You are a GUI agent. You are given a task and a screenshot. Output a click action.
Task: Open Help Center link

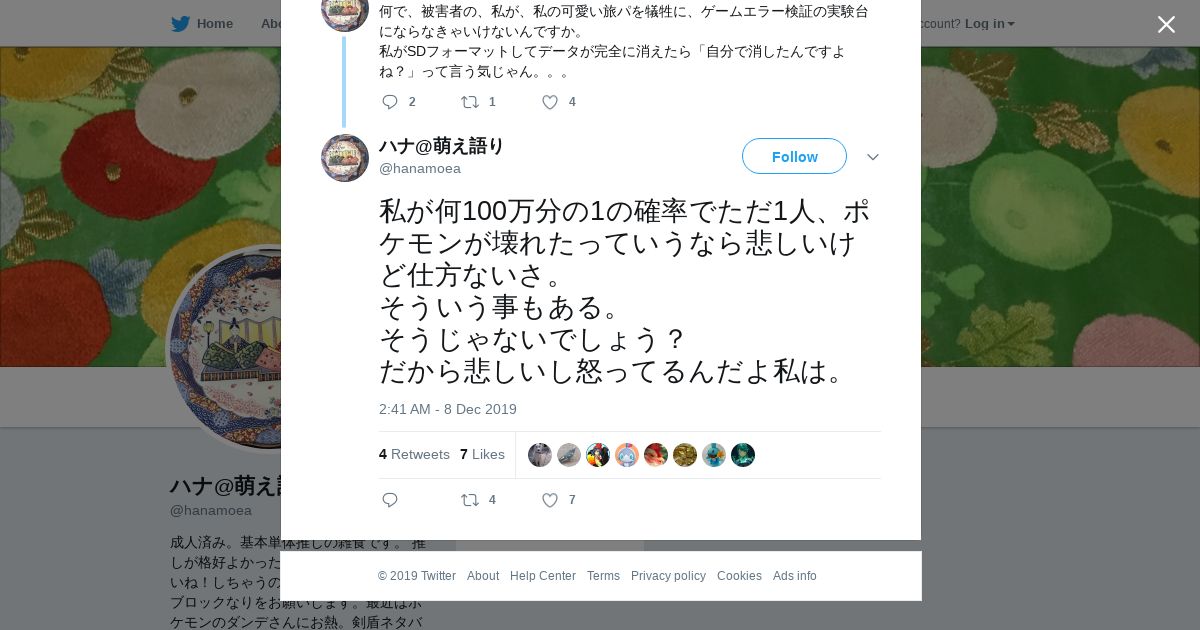pos(543,576)
